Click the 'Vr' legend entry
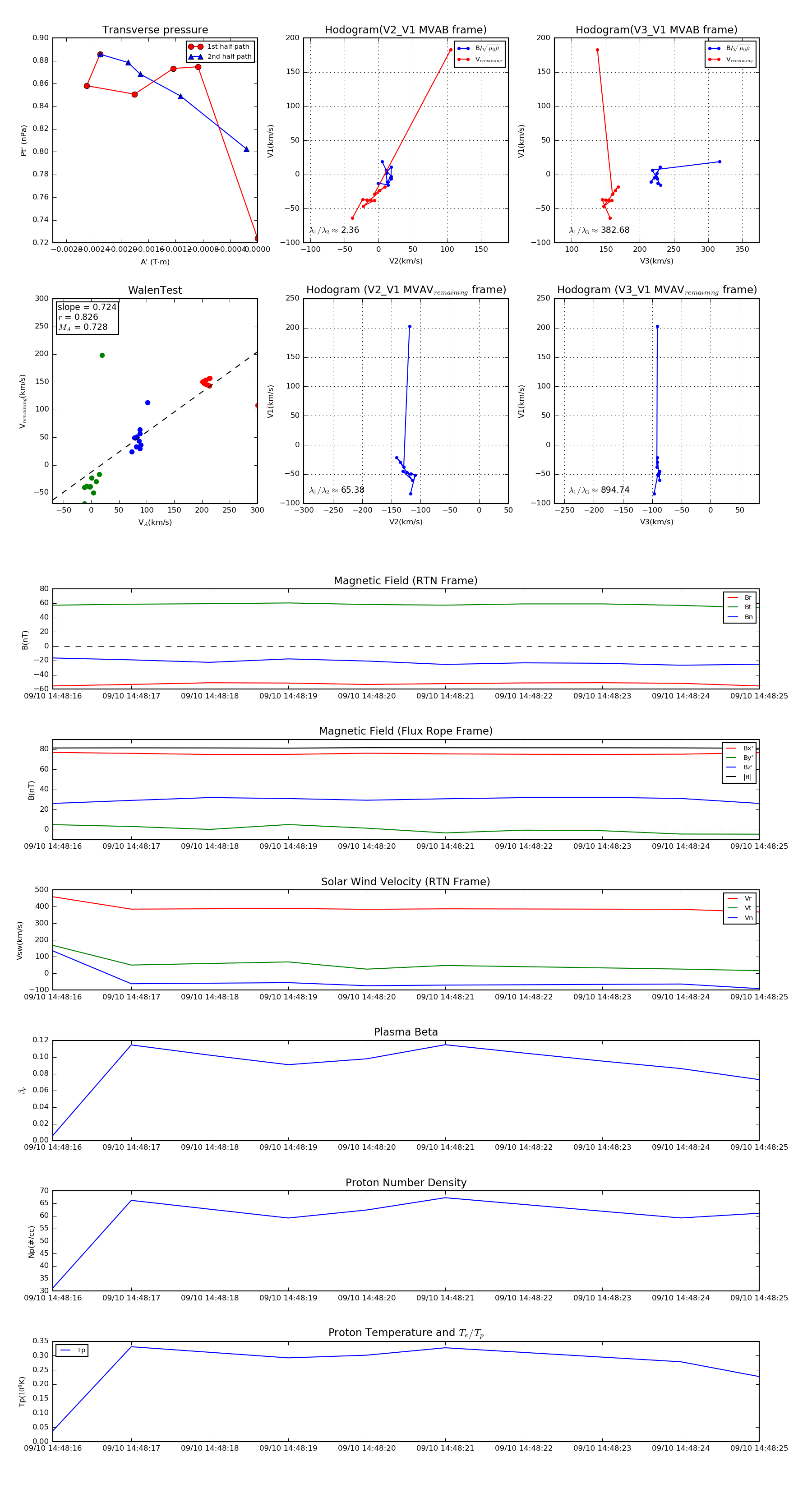Screen dimensions: 812x1489 740,899
